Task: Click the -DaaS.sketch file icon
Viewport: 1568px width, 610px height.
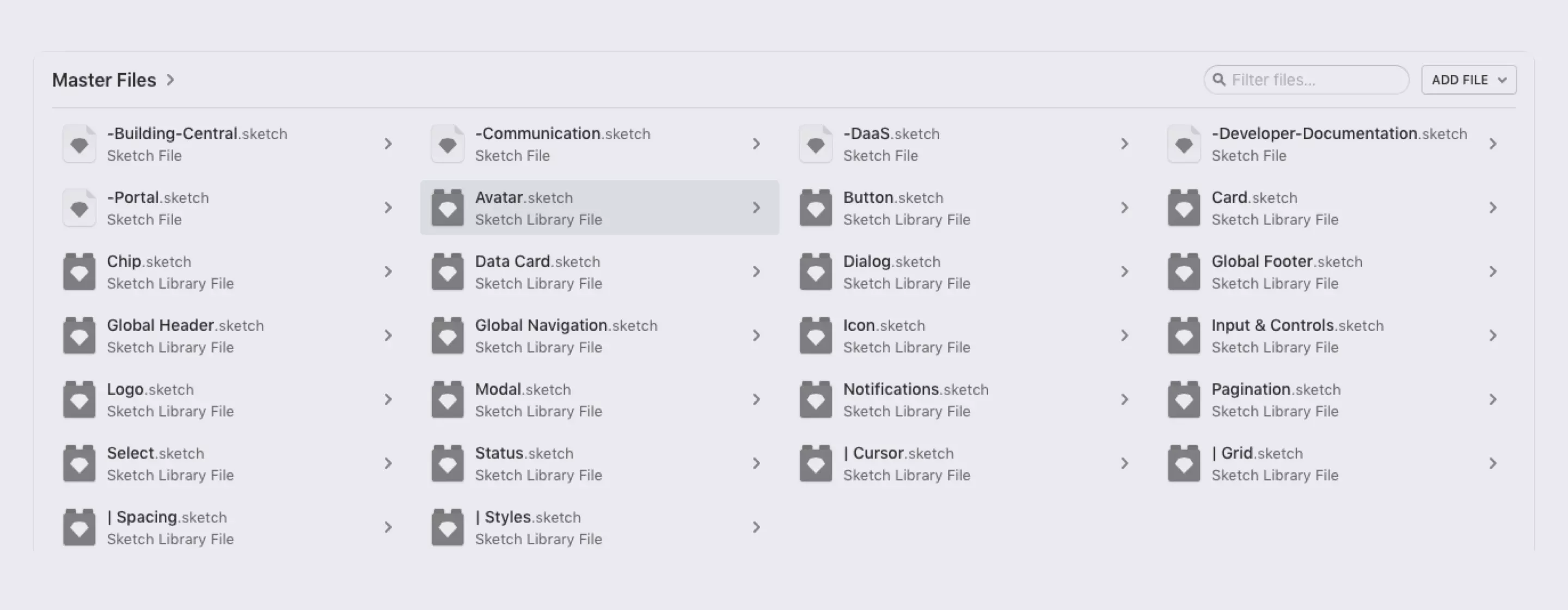Action: click(816, 144)
